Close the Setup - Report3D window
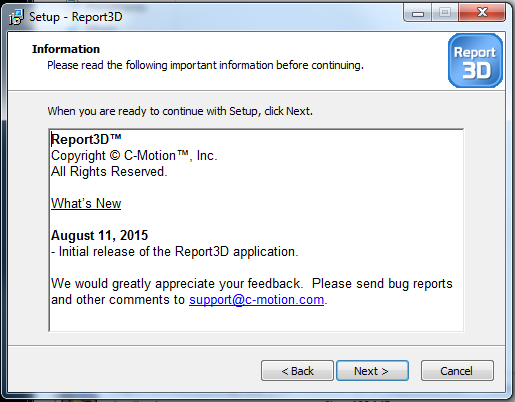The height and width of the screenshot is (402, 515). click(x=482, y=13)
